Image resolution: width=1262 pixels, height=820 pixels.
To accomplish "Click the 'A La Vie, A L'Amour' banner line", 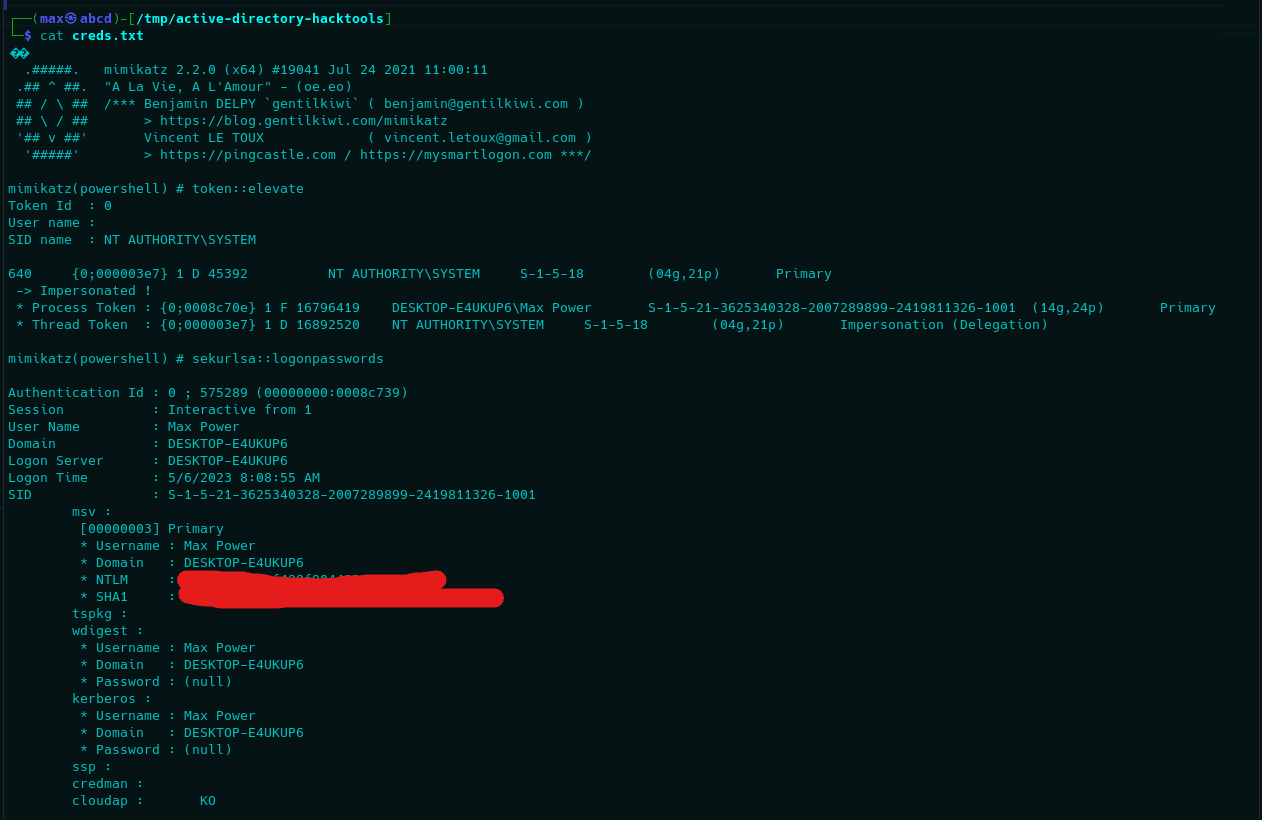I will point(228,87).
